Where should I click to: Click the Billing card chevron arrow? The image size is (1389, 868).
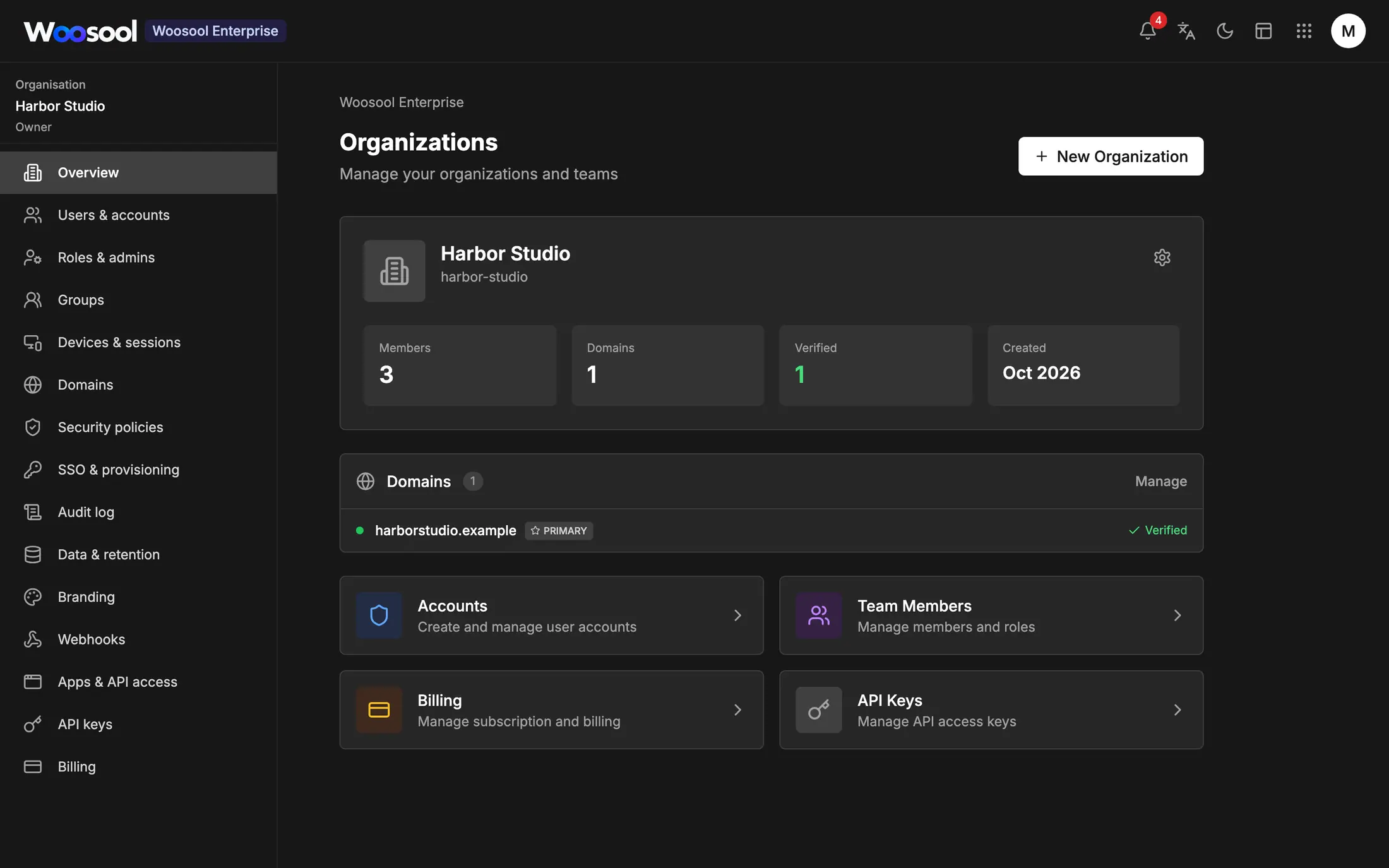coord(737,710)
